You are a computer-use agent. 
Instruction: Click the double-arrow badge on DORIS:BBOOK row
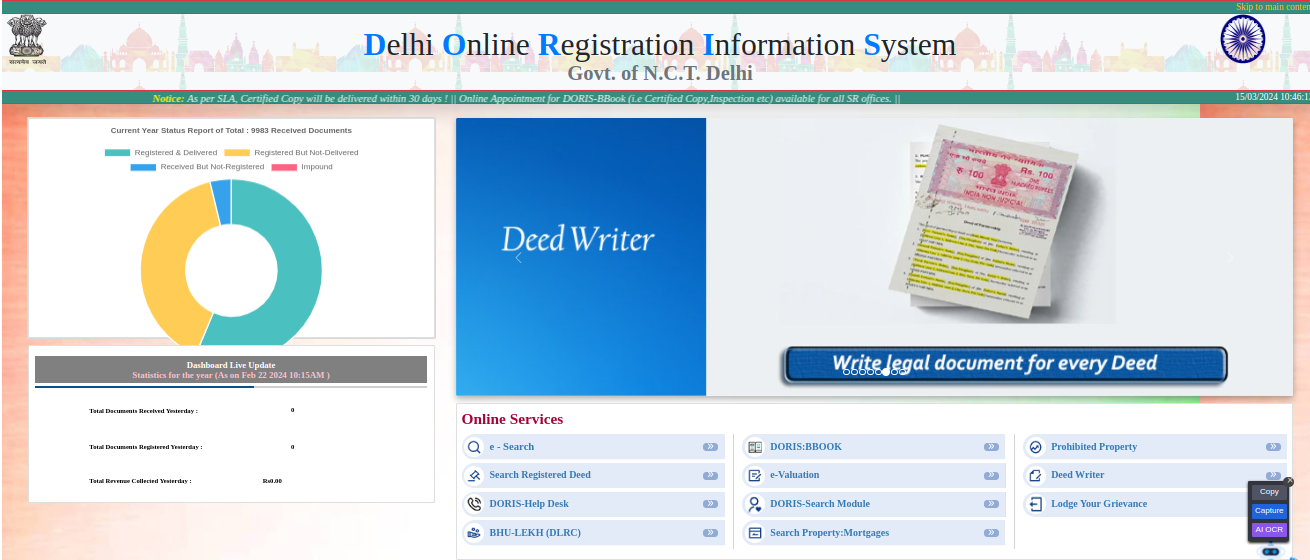(x=992, y=447)
